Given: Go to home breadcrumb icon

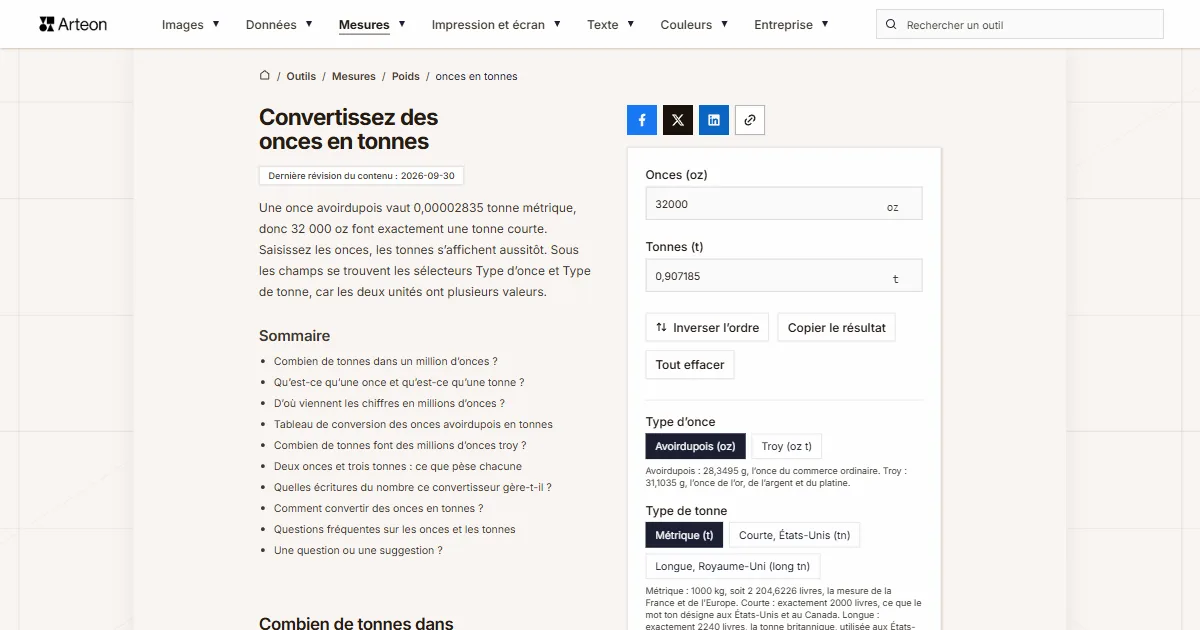Looking at the screenshot, I should tap(265, 75).
